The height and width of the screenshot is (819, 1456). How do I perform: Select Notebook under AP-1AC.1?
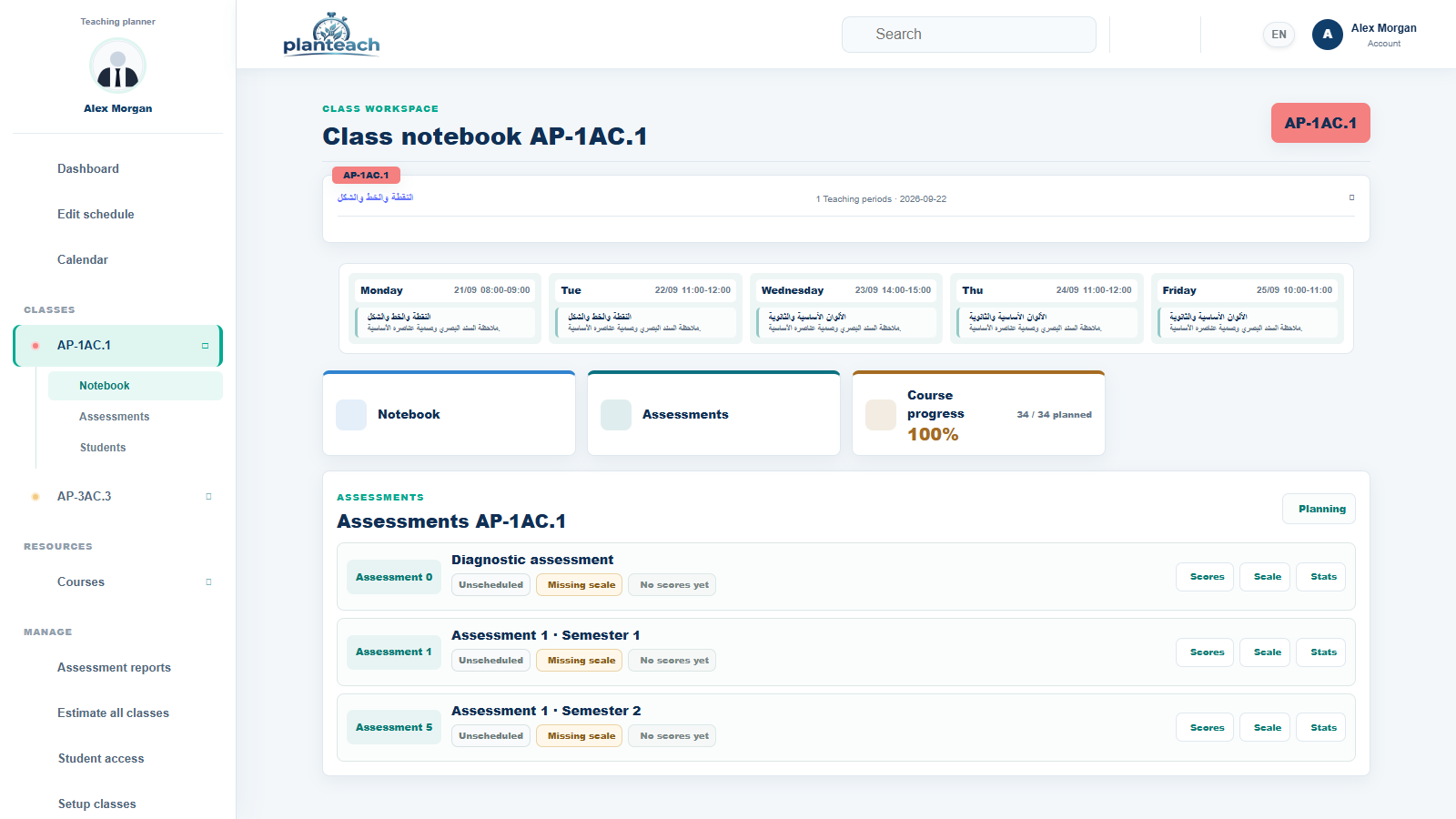point(135,386)
